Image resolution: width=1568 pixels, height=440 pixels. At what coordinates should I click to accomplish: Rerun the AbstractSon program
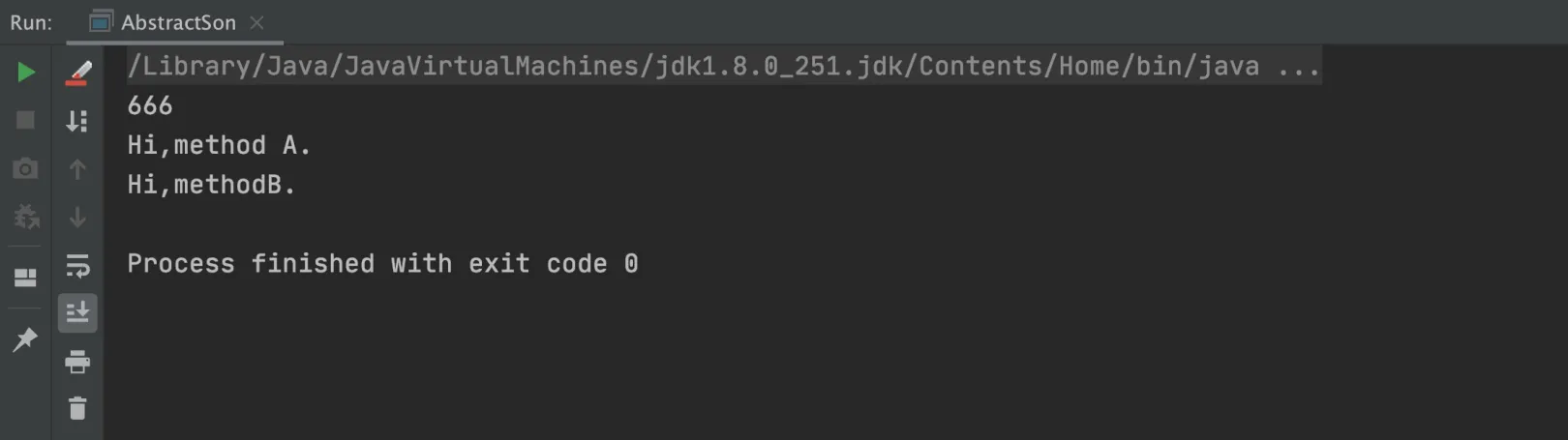(x=26, y=73)
